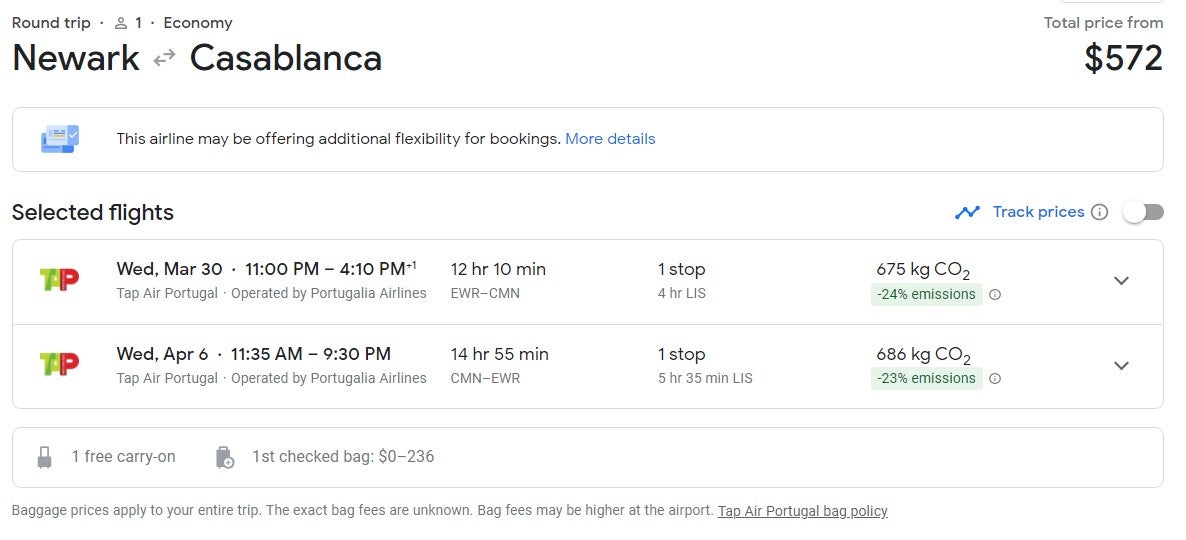Screen dimensions: 1186x540
Task: Select the -24% emissions badge
Action: (x=927, y=295)
